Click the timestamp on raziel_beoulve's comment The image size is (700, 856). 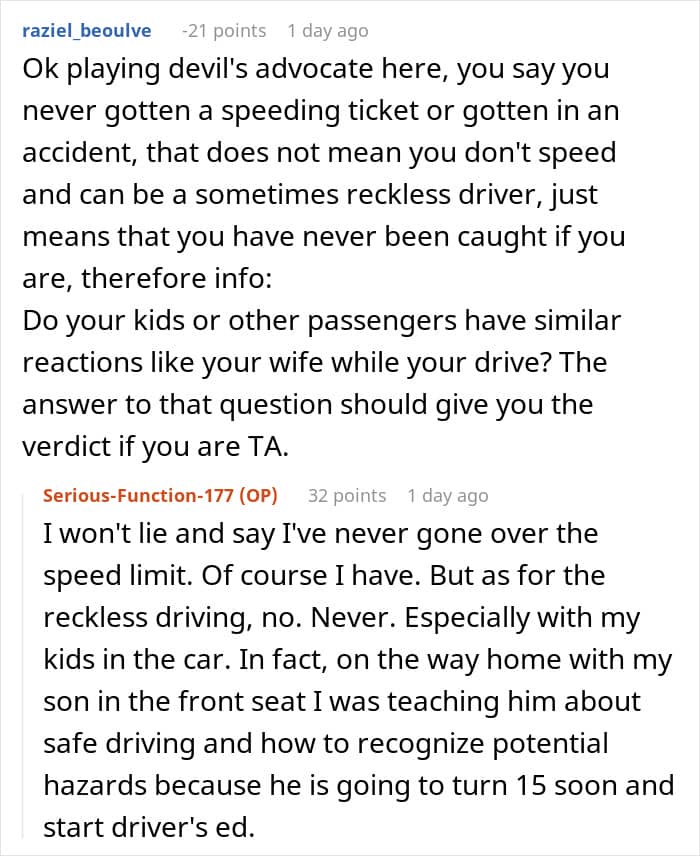[327, 31]
